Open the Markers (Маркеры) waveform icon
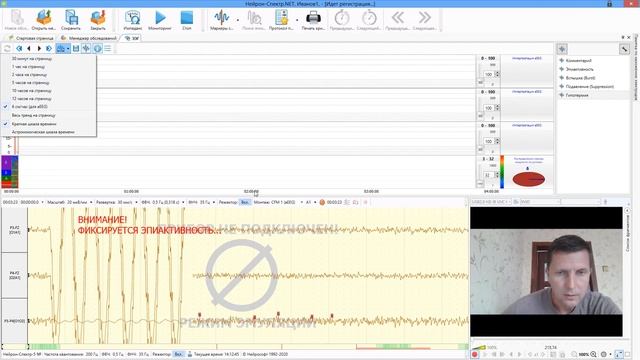The image size is (640, 360). pyautogui.click(x=222, y=18)
